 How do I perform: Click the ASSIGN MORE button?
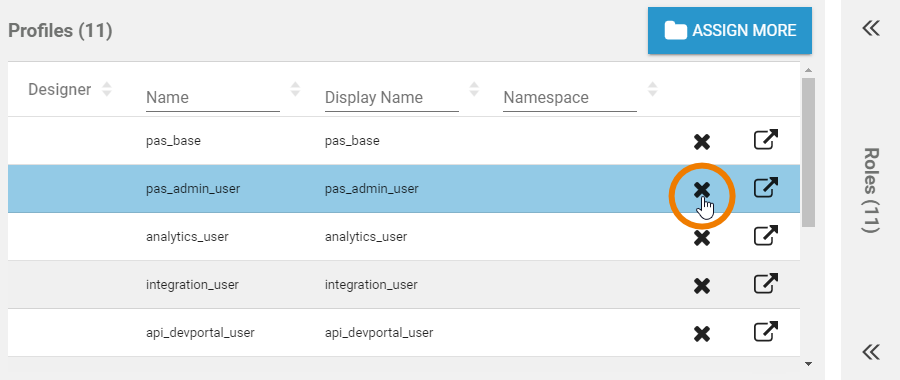pyautogui.click(x=730, y=30)
